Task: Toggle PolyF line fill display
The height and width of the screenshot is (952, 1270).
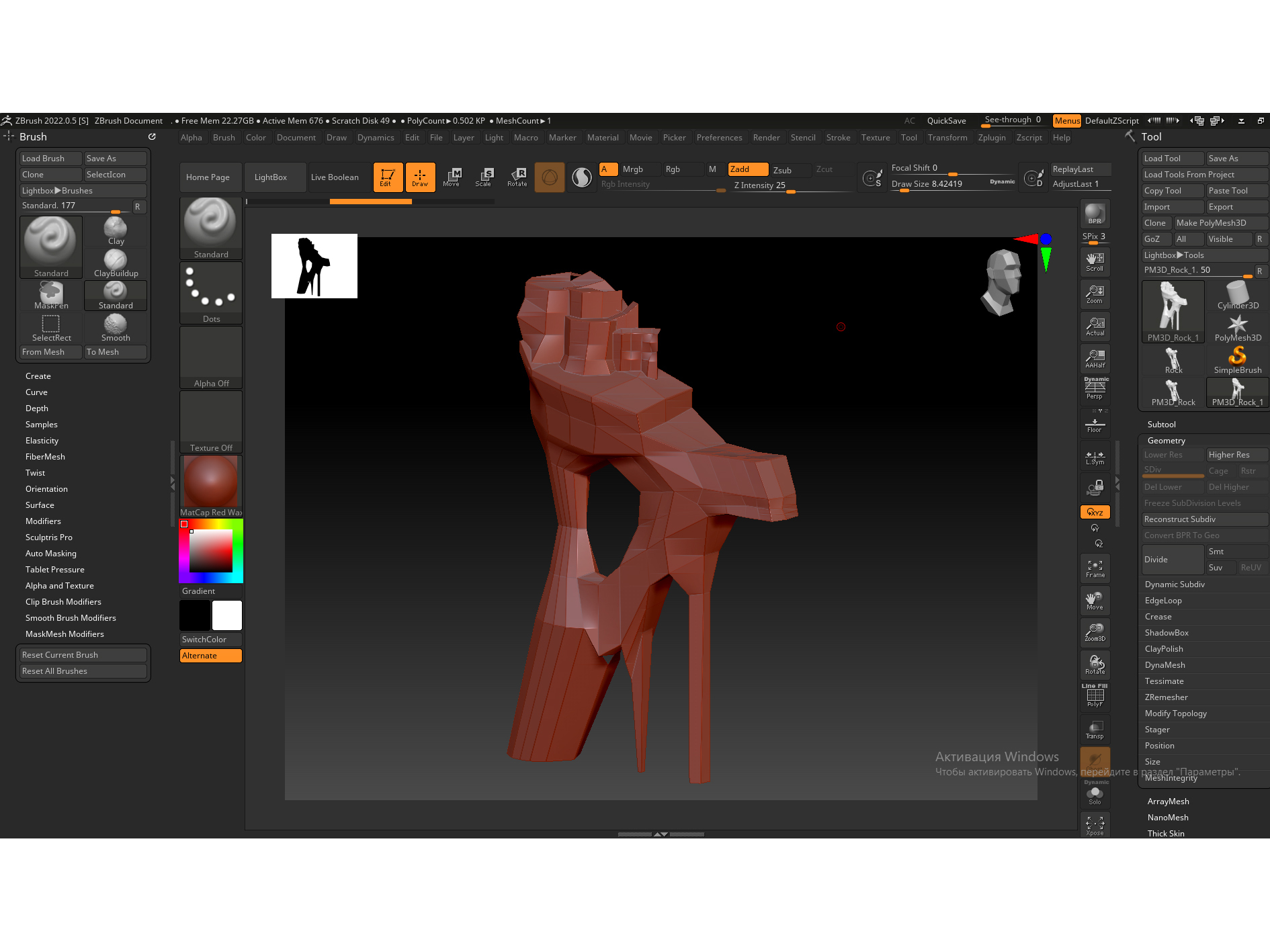Action: click(1095, 696)
